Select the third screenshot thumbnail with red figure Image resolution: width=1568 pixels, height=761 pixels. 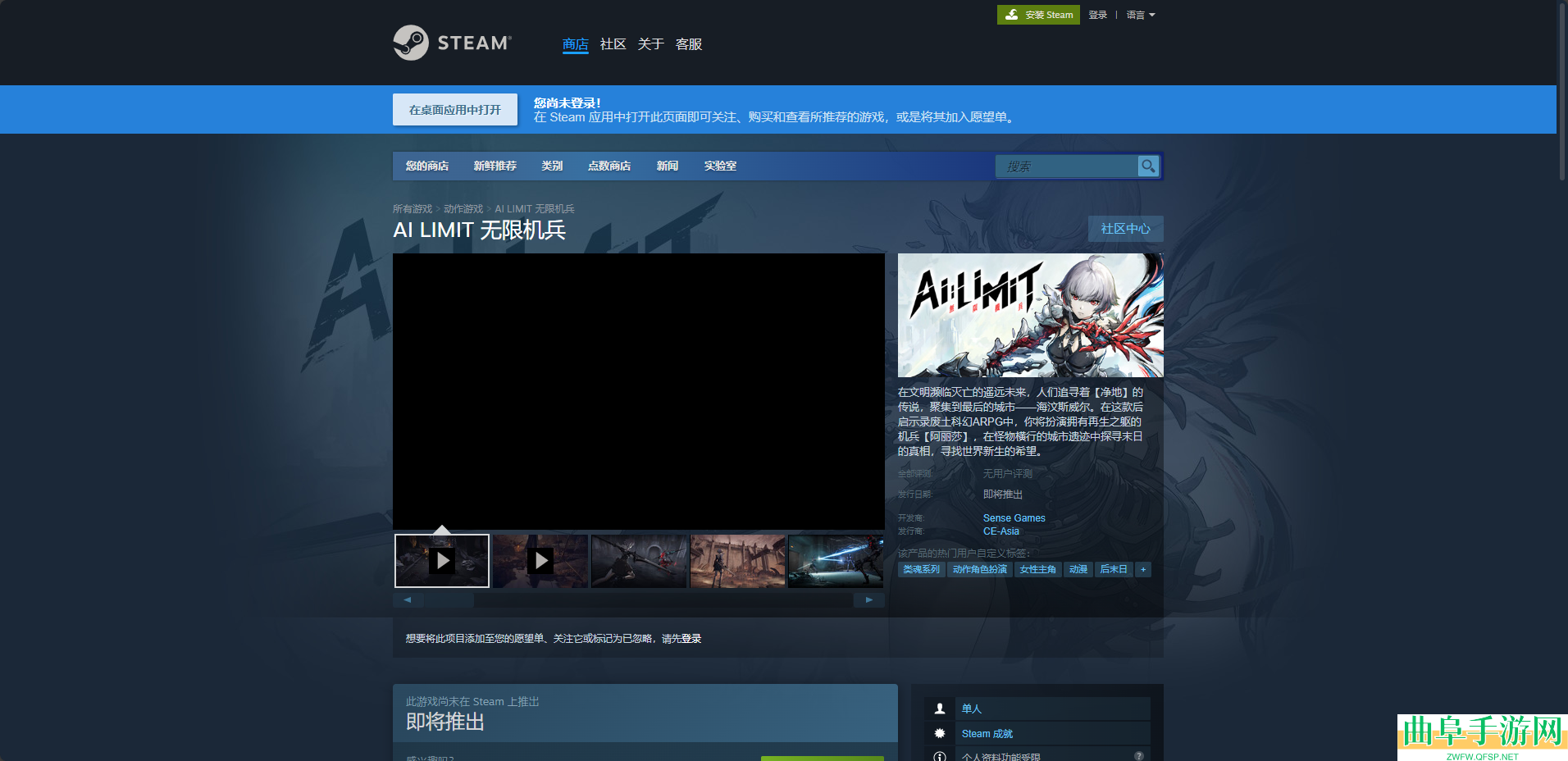(639, 561)
